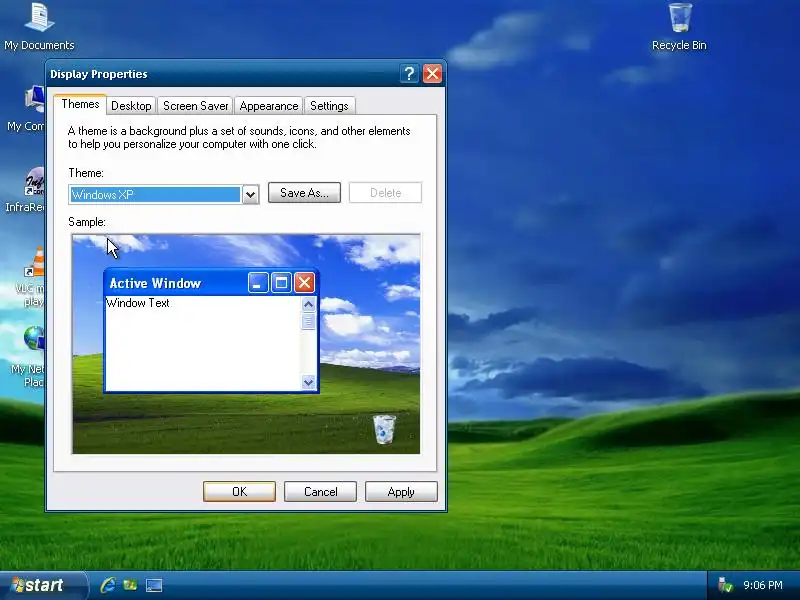This screenshot has height=600, width=800.
Task: Open the Appearance tab
Action: [x=268, y=106]
